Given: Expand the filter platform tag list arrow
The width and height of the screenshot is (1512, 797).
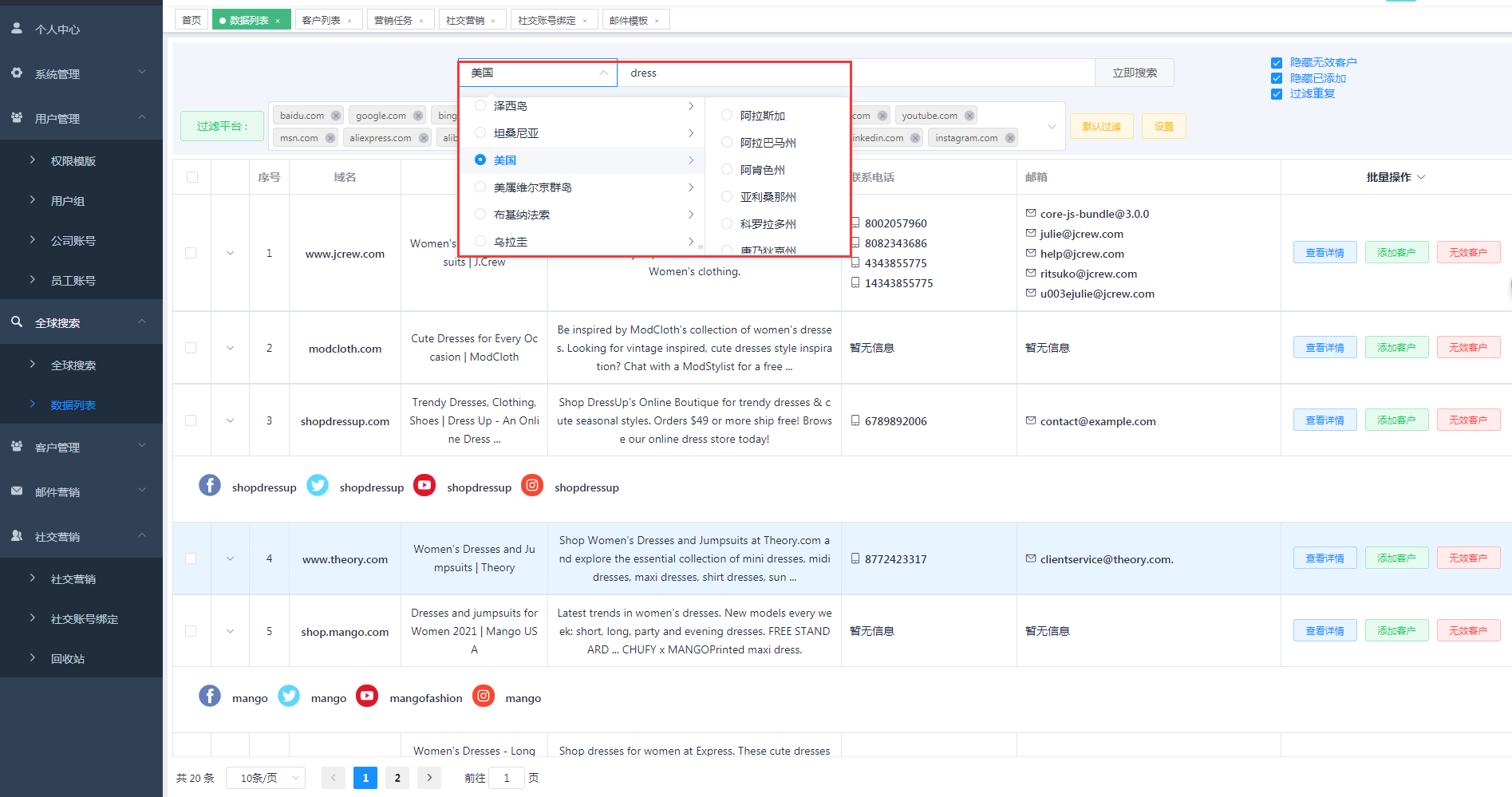Looking at the screenshot, I should point(1052,127).
